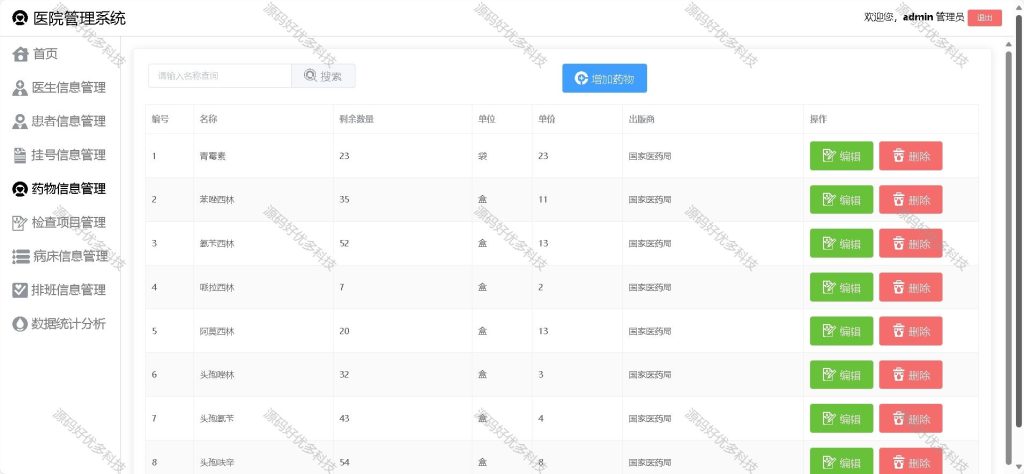This screenshot has height=474, width=1024.
Task: Go to 数据统计分析 in the sidebar
Action: click(59, 324)
